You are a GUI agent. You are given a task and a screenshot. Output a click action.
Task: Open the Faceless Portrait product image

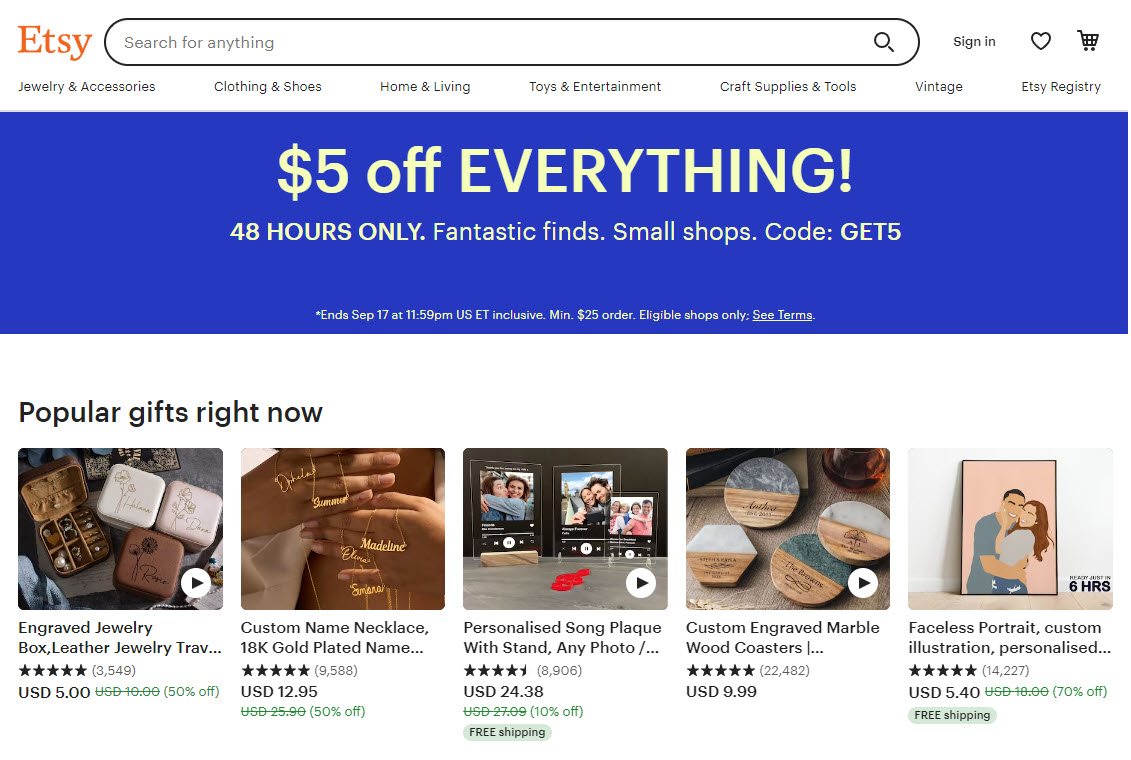tap(1010, 529)
